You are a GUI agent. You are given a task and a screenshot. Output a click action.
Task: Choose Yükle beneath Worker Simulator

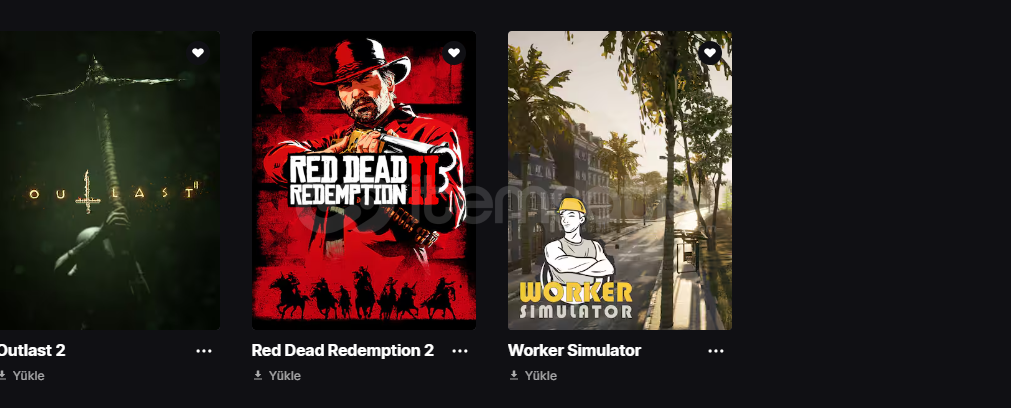(540, 376)
